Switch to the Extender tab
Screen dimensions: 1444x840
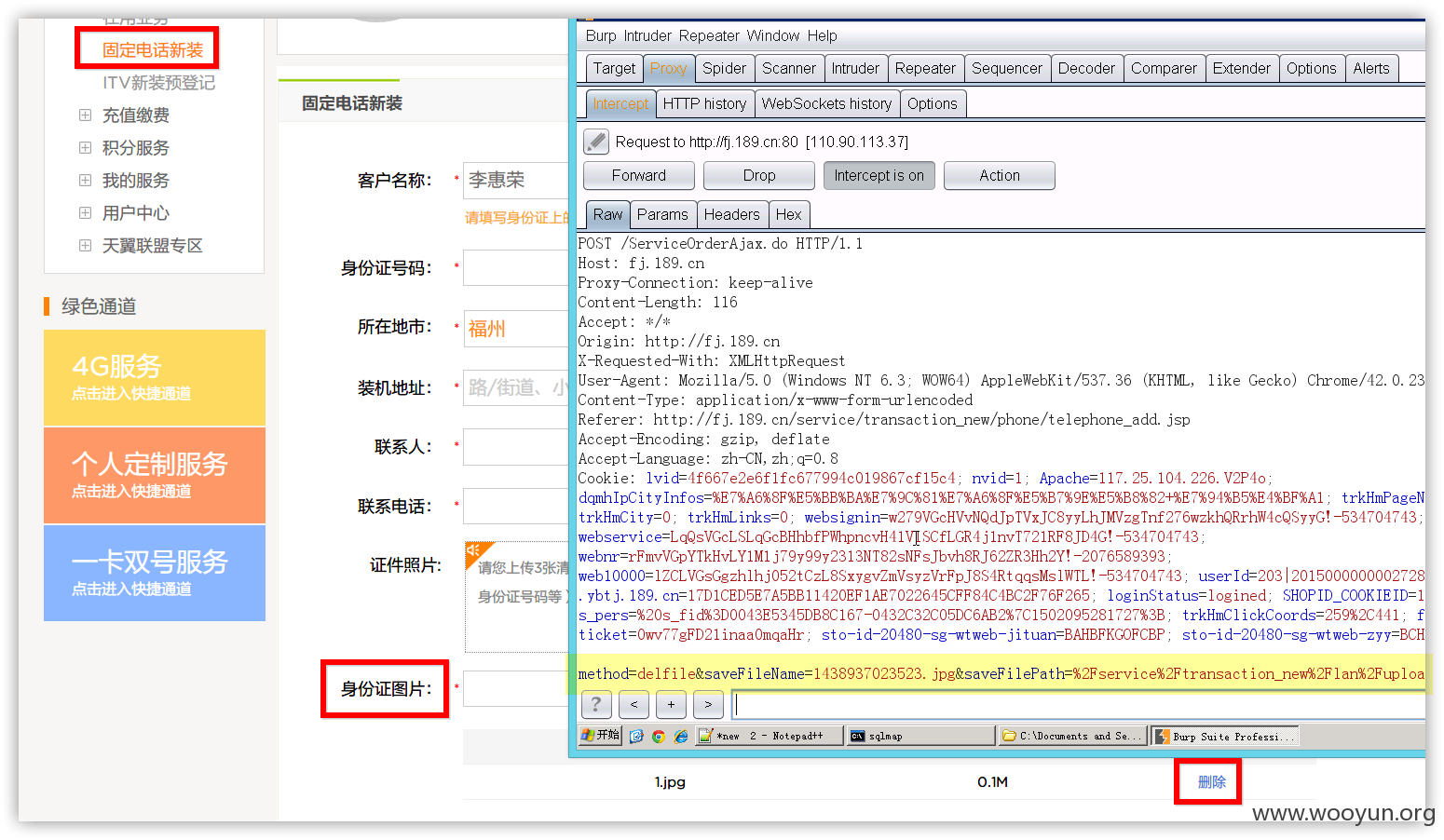coord(1242,68)
